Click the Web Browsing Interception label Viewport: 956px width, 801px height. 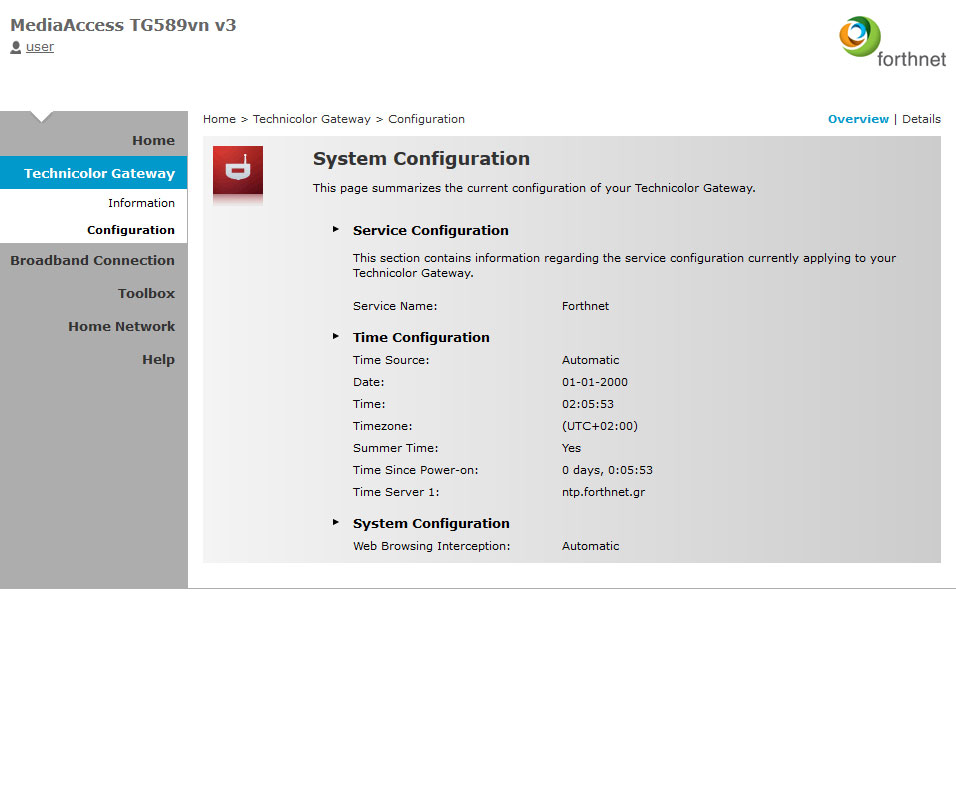[432, 546]
